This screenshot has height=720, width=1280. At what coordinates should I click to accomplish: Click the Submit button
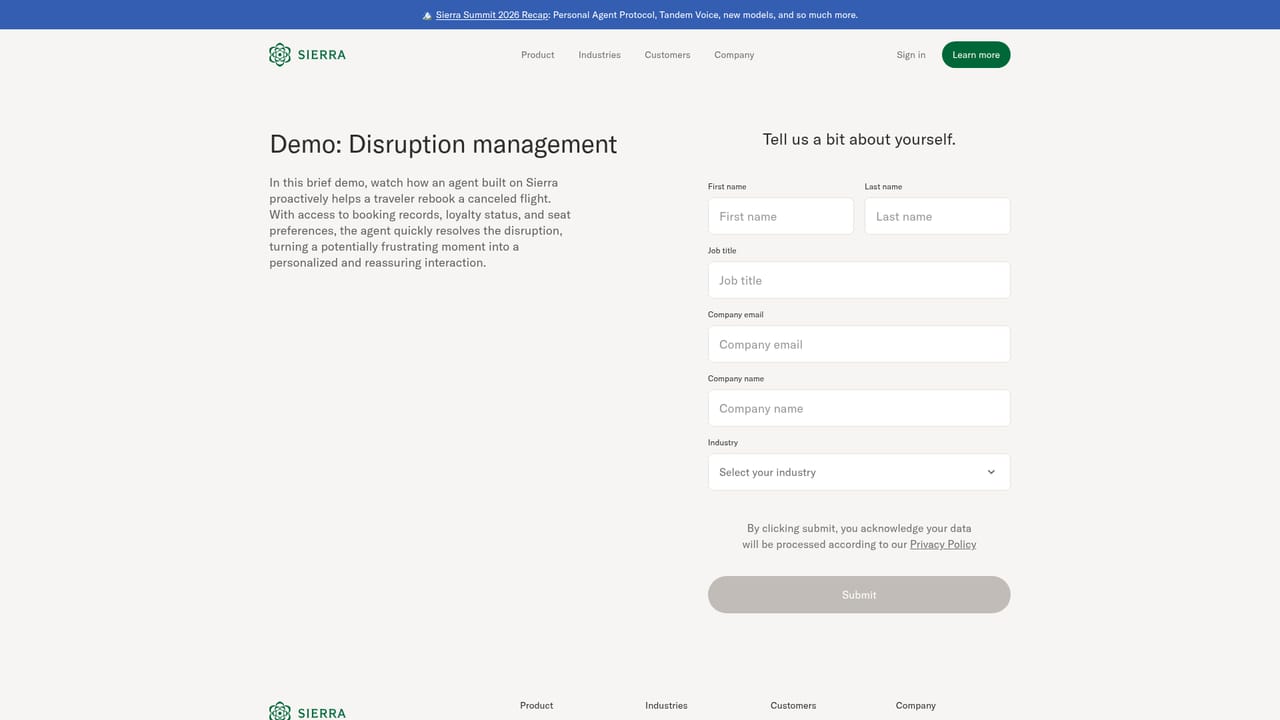[859, 595]
